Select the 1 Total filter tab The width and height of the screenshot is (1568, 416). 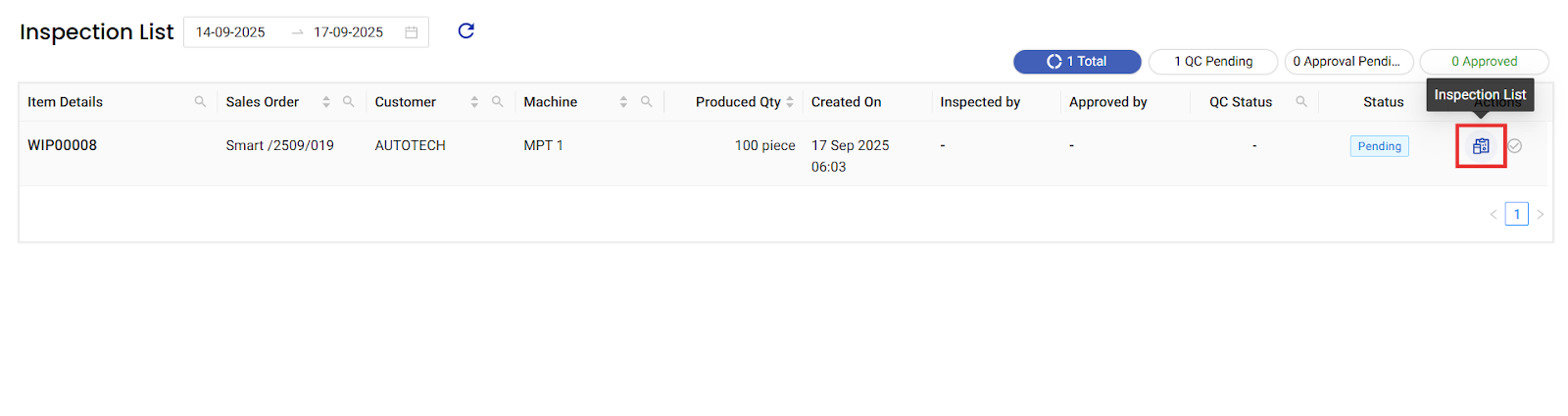1077,62
